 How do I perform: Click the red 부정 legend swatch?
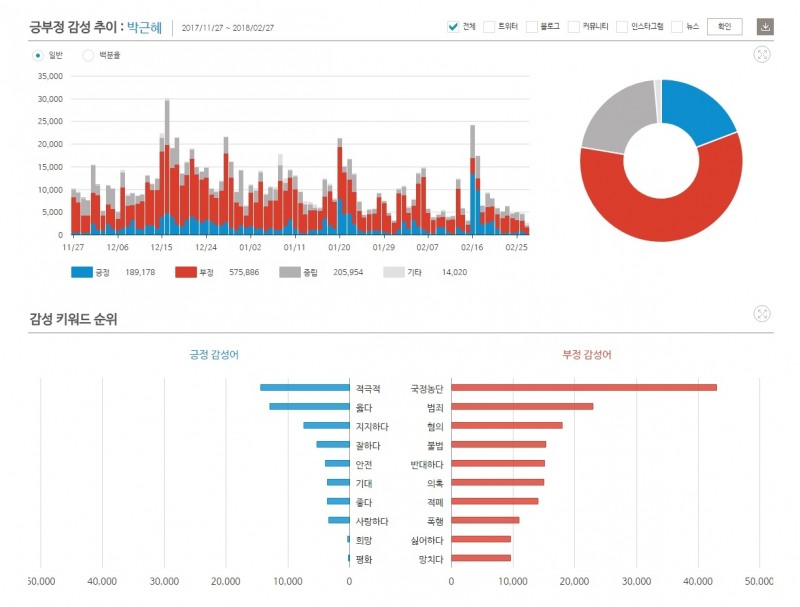pyautogui.click(x=186, y=272)
